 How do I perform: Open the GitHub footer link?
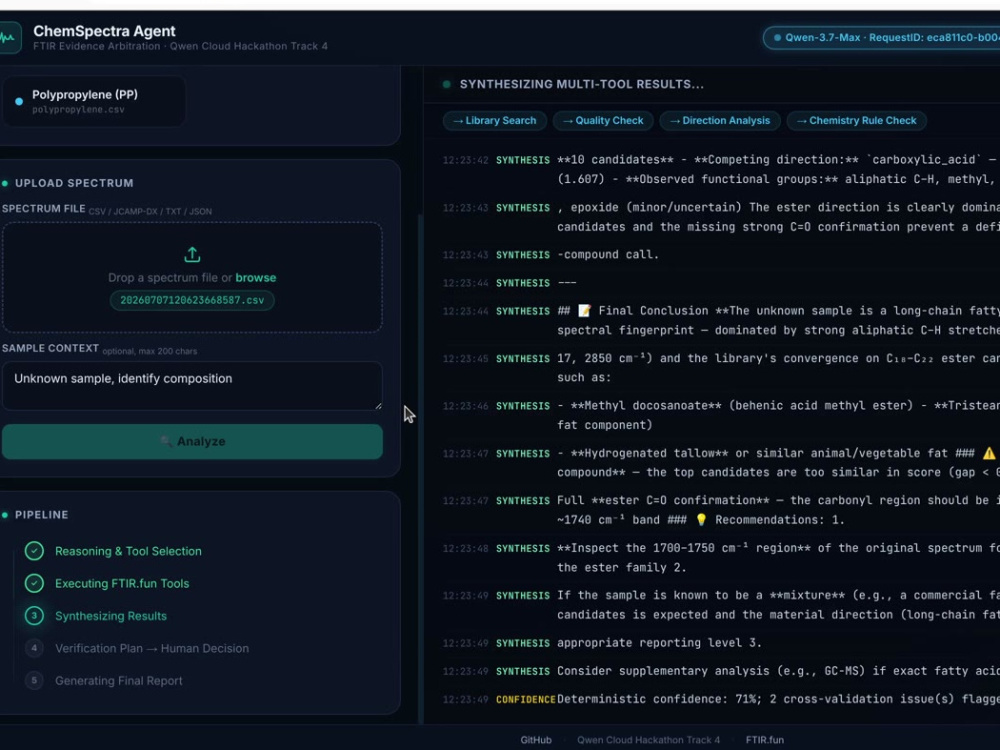tap(536, 740)
